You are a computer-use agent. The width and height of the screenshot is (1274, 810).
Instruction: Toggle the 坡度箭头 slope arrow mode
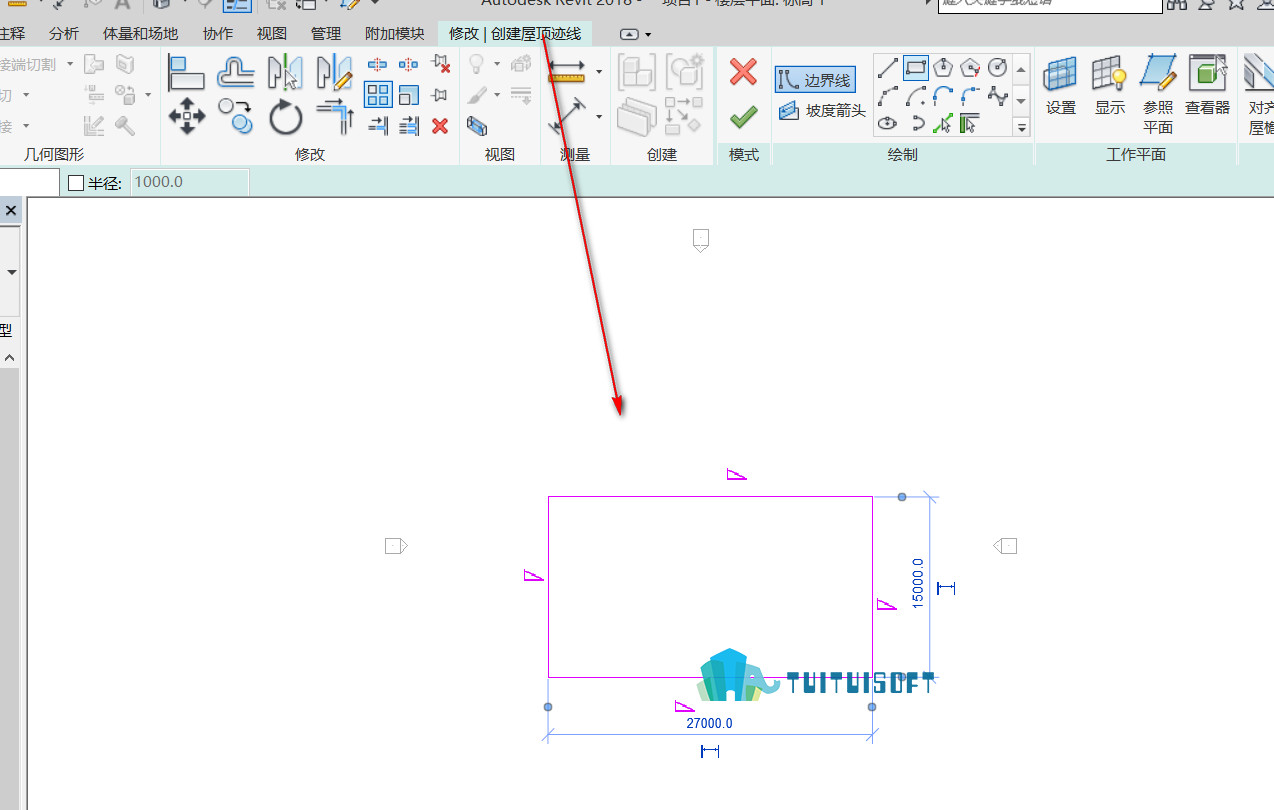click(x=822, y=111)
